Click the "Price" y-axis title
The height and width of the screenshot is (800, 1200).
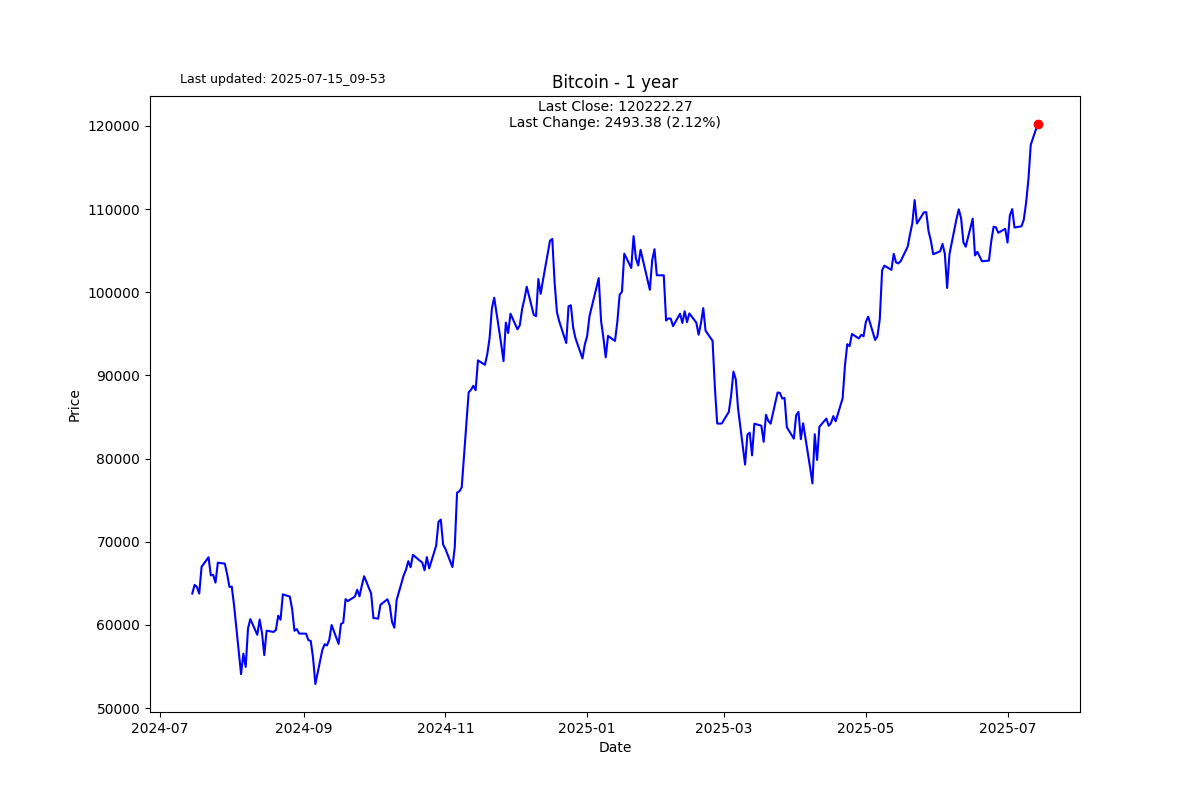coord(74,405)
